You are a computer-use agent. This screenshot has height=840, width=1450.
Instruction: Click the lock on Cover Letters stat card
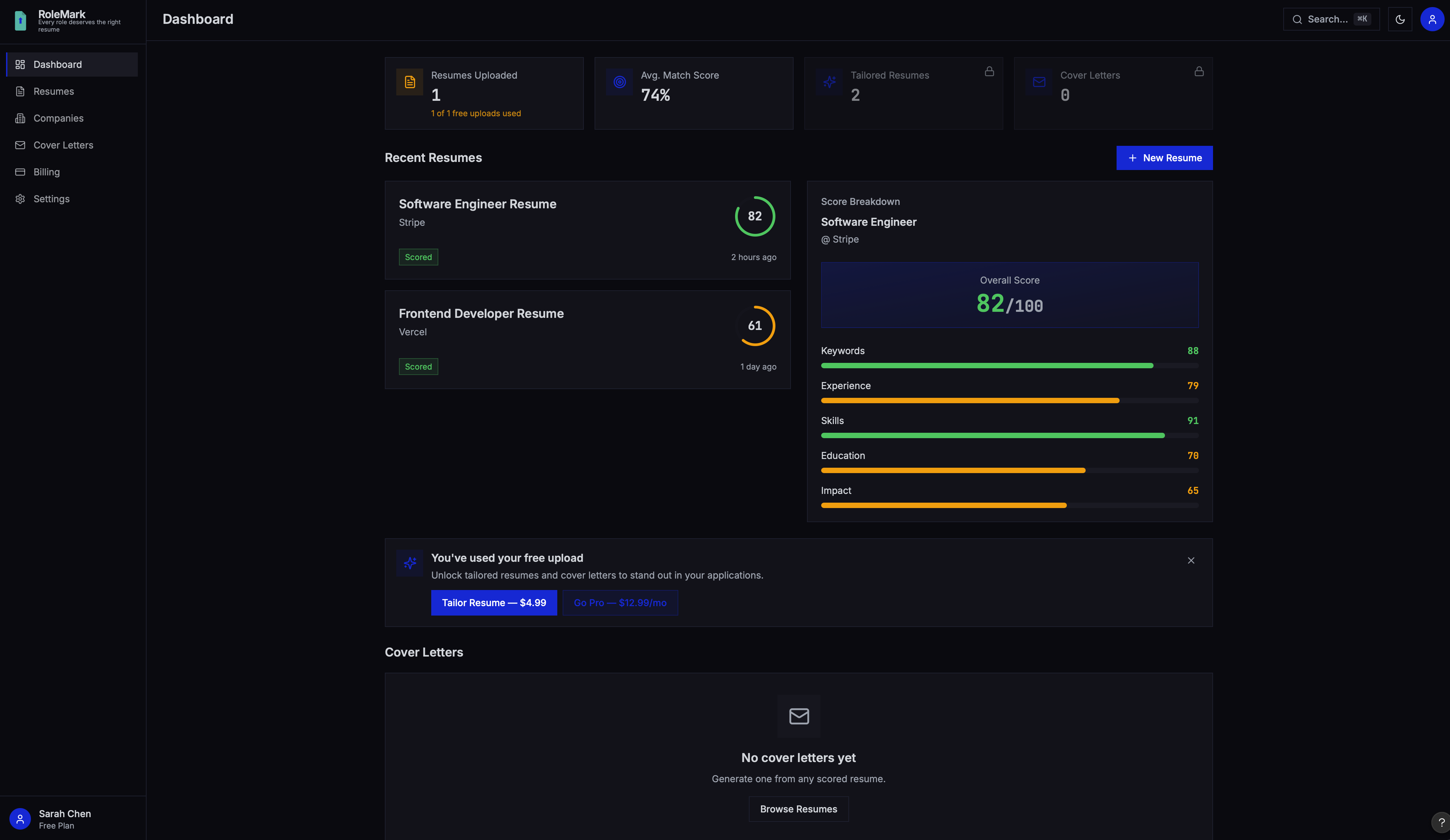click(x=1199, y=71)
